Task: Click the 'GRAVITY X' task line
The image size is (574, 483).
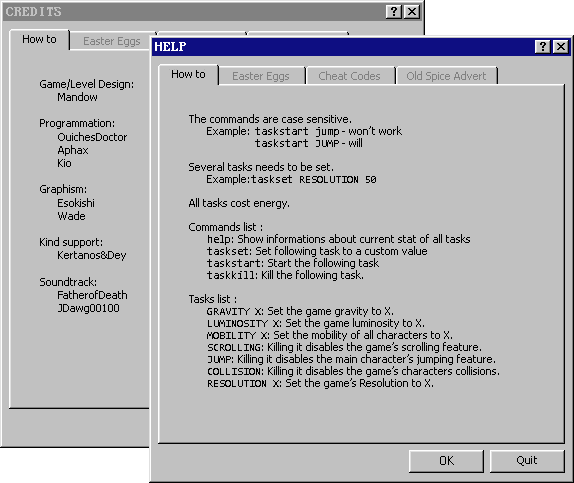Action: tap(300, 311)
